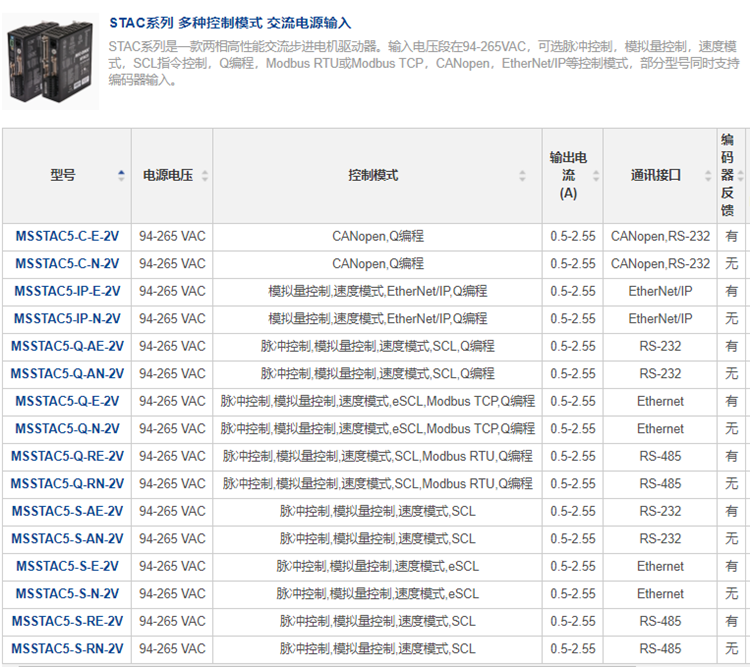
Task: Sort table by 编码器反馈 column arrow
Action: click(x=740, y=176)
